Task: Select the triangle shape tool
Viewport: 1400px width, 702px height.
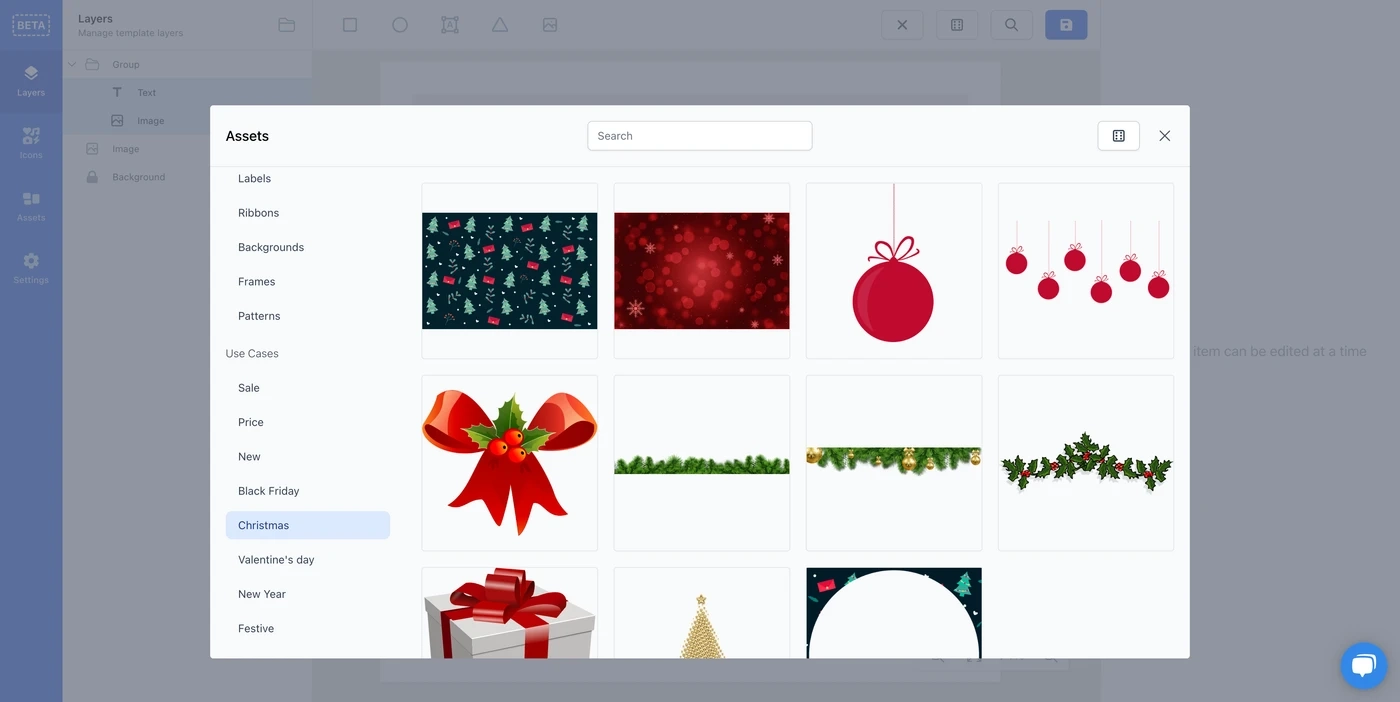Action: click(x=500, y=25)
